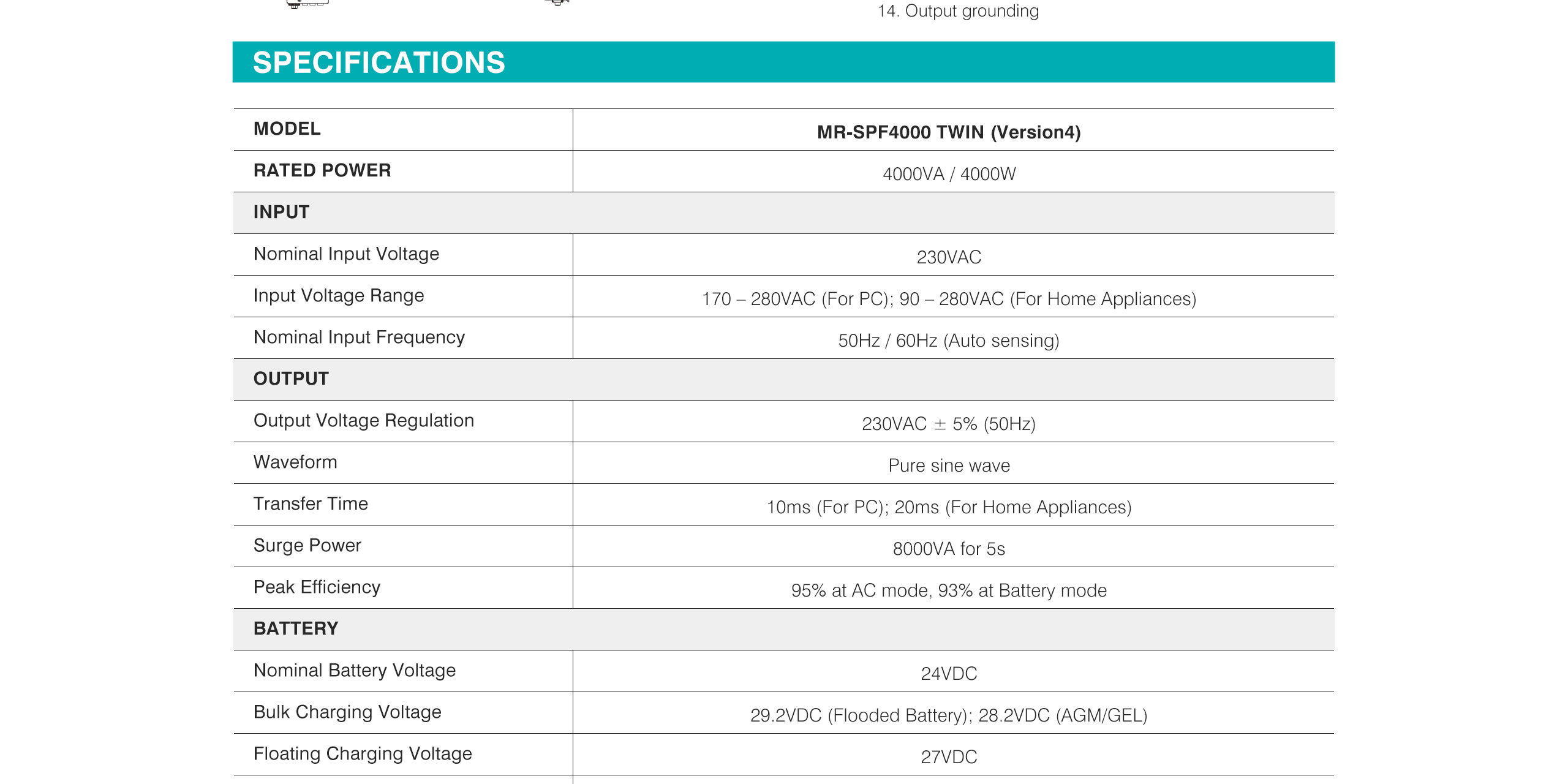The height and width of the screenshot is (784, 1568).
Task: Click the Output grounding list item
Action: point(958,11)
